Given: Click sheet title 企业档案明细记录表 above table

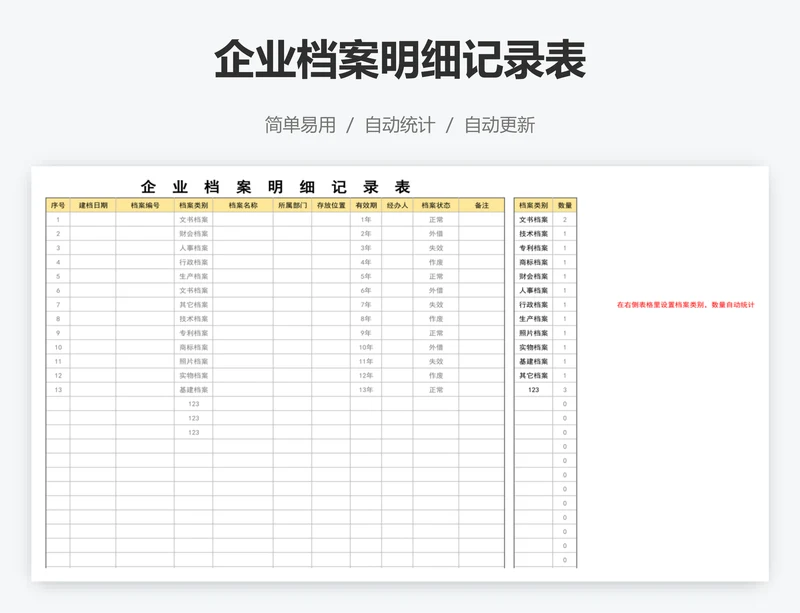Looking at the screenshot, I should 276,187.
